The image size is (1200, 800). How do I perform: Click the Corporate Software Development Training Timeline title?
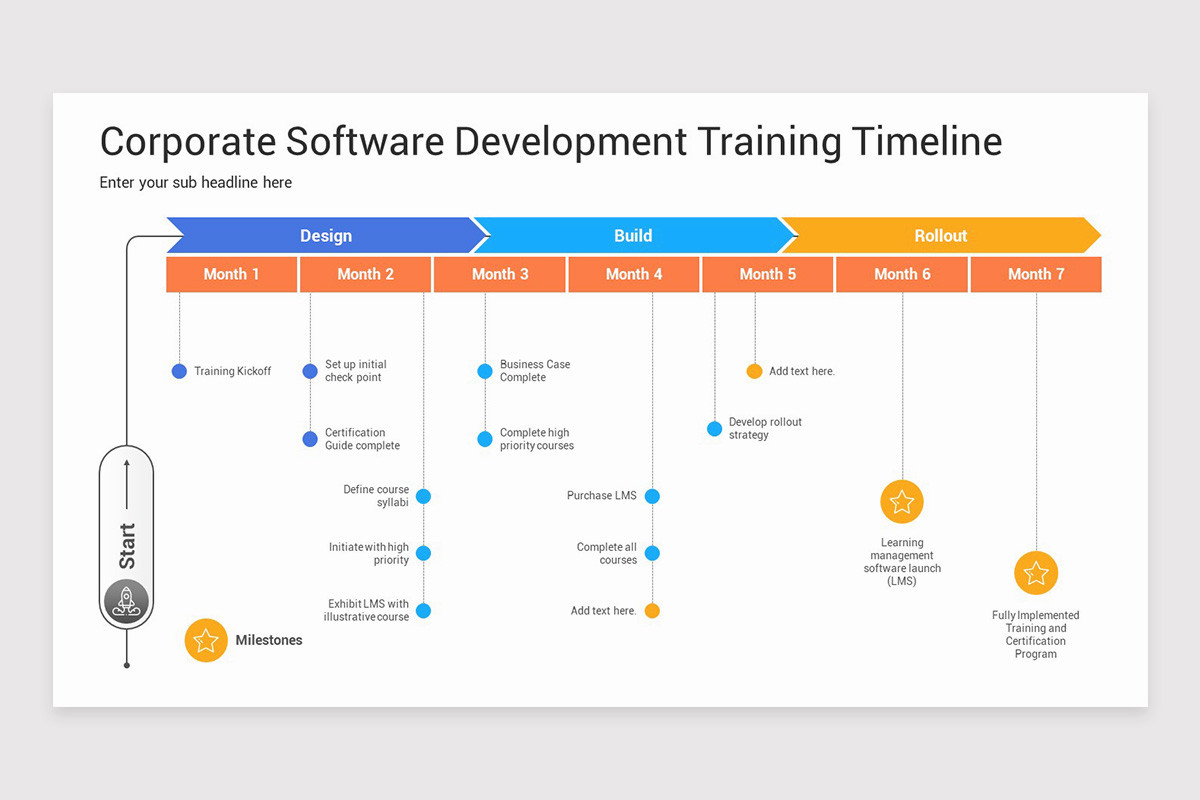click(550, 142)
